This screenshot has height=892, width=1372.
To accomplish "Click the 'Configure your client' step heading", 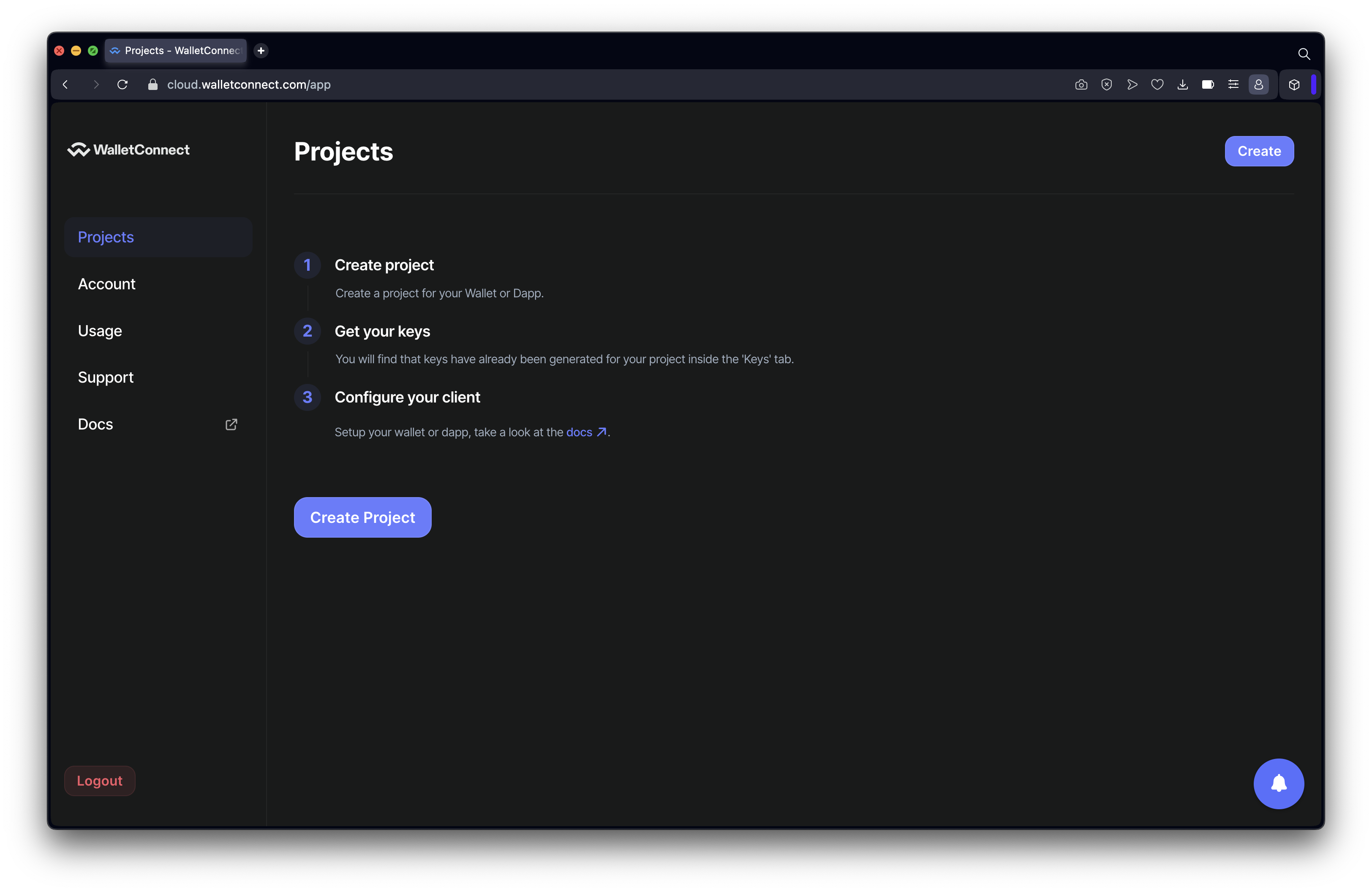I will click(407, 397).
